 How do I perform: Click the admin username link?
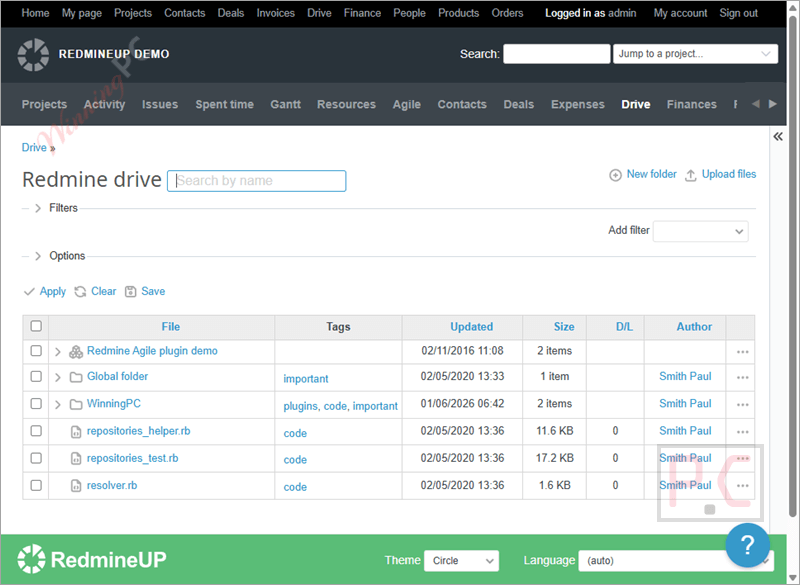(x=622, y=13)
